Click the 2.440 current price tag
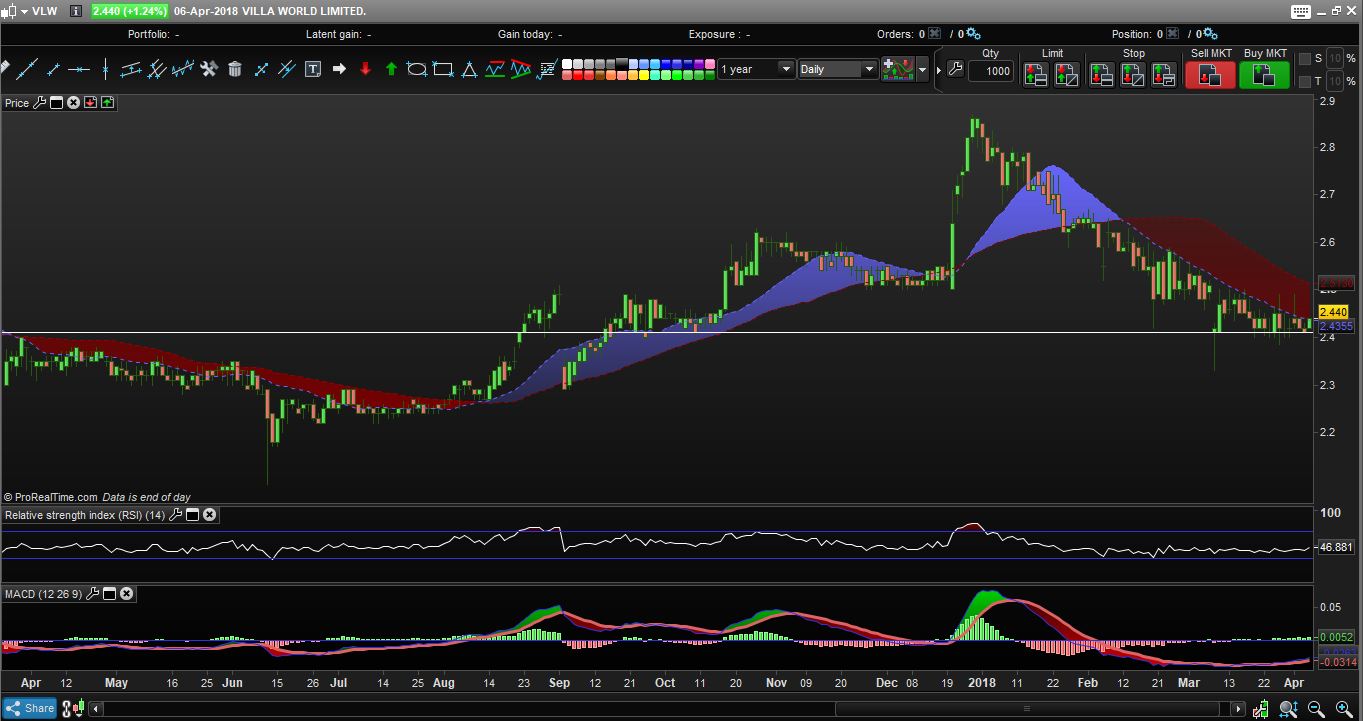Viewport: 1363px width, 721px height. coord(1334,312)
